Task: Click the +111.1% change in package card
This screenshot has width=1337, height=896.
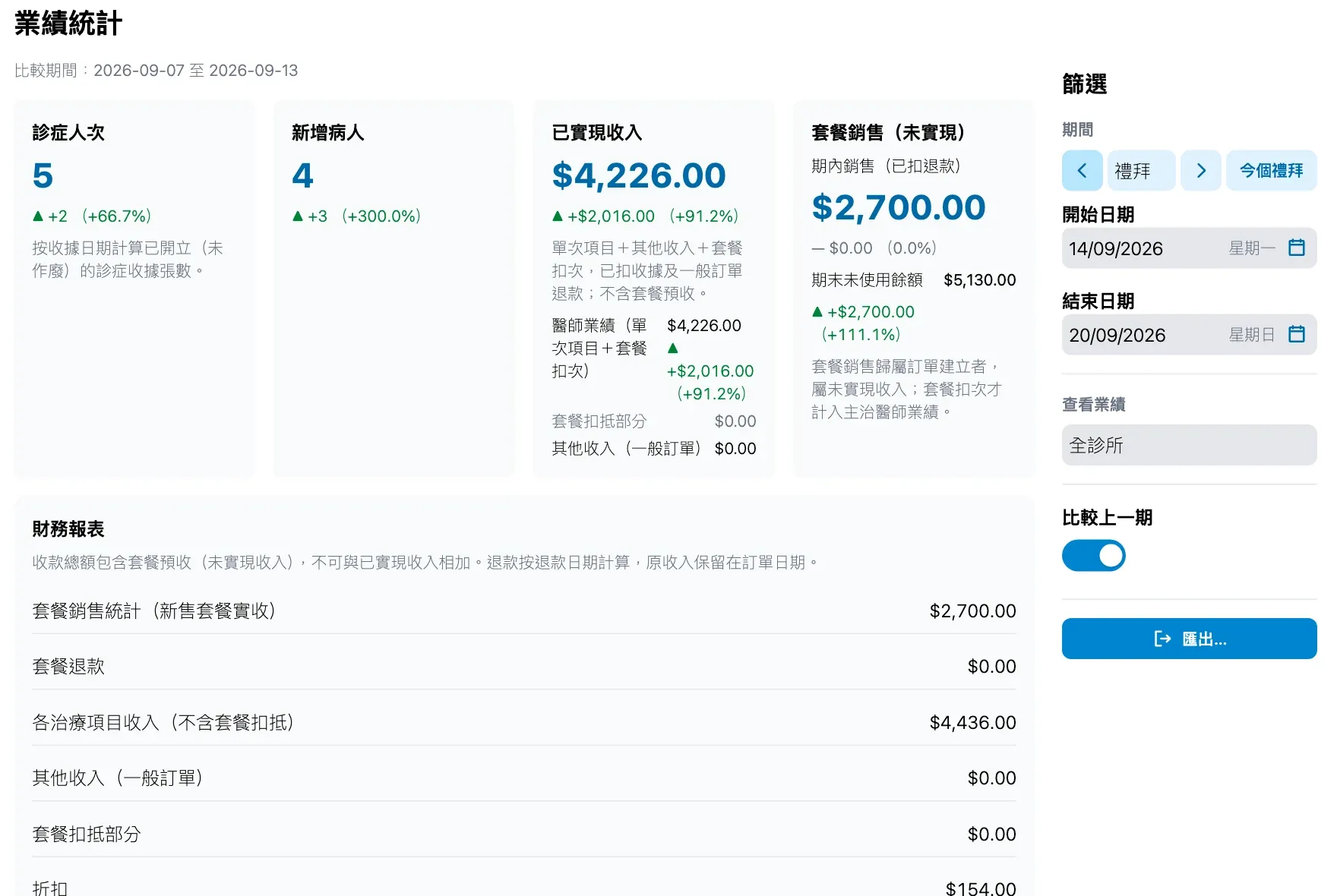Action: point(861,335)
